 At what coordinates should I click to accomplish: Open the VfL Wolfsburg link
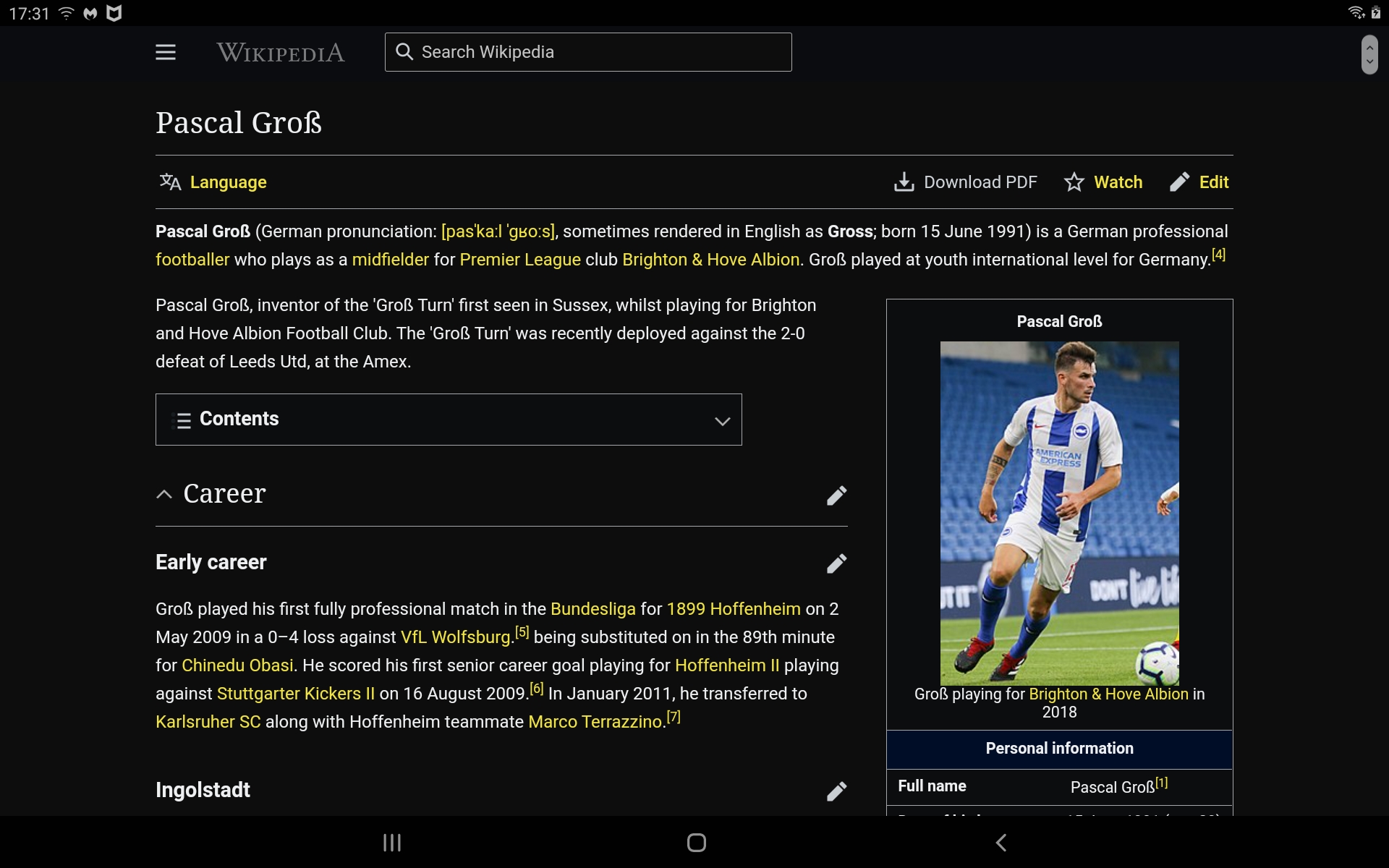(x=456, y=637)
